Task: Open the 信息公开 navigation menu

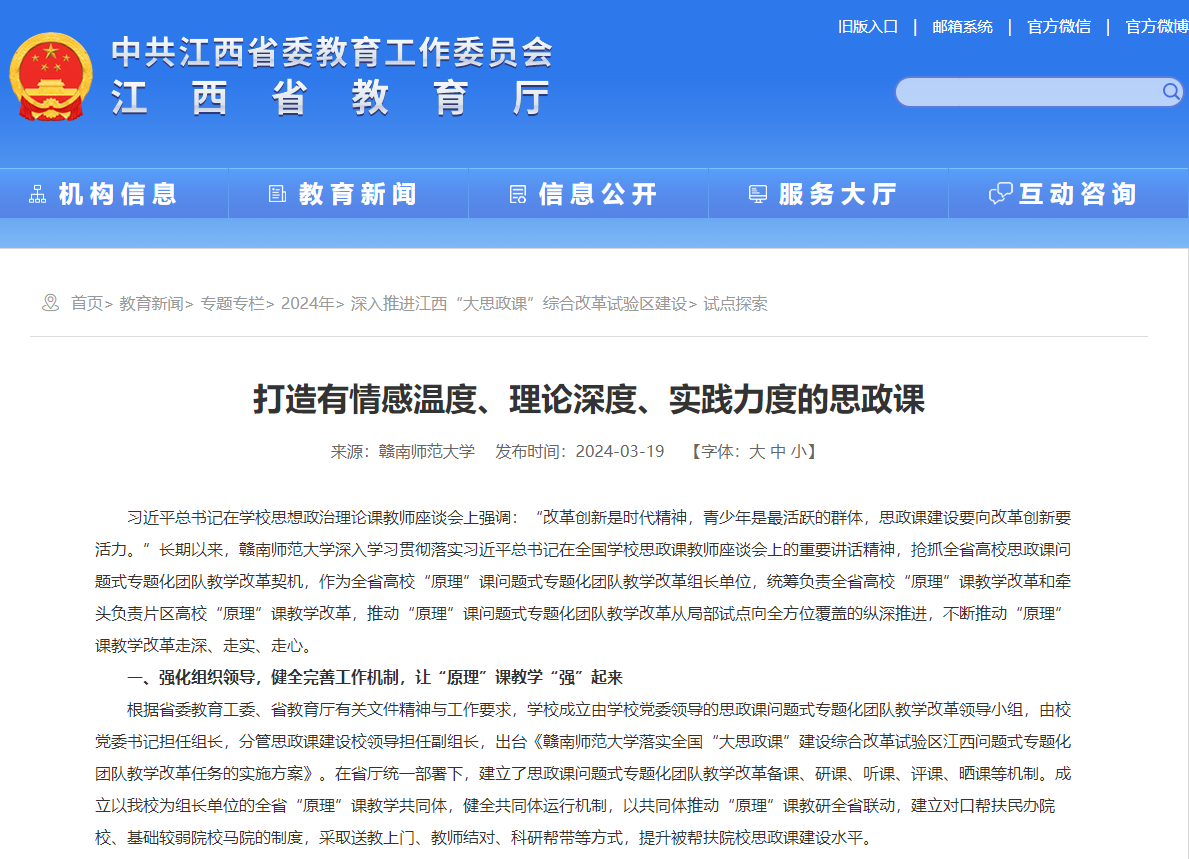Action: point(597,194)
